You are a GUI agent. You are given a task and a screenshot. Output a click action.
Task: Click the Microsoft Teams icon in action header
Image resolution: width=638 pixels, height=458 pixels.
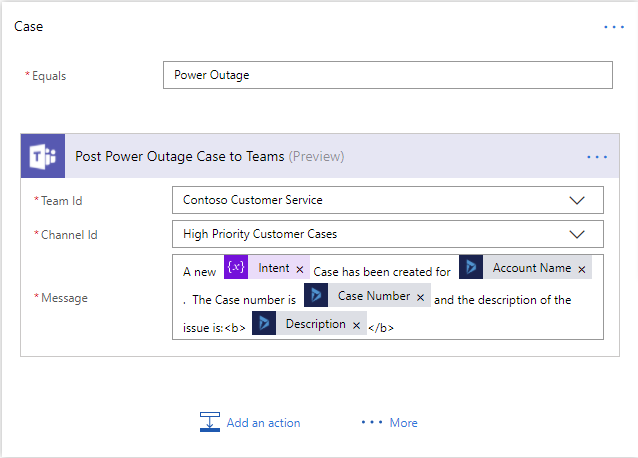click(x=43, y=156)
